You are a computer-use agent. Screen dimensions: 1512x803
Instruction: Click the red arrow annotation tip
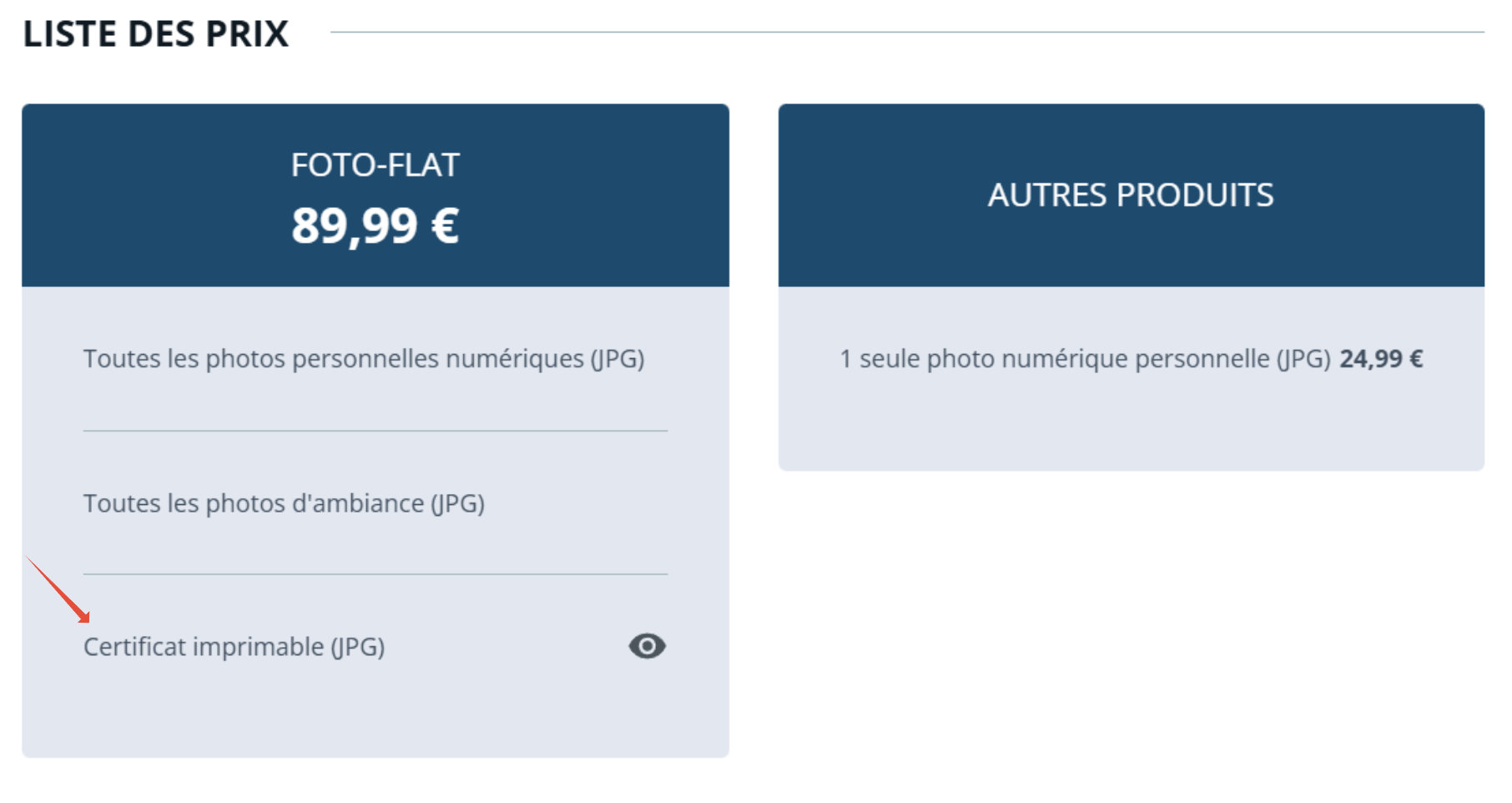[x=85, y=619]
